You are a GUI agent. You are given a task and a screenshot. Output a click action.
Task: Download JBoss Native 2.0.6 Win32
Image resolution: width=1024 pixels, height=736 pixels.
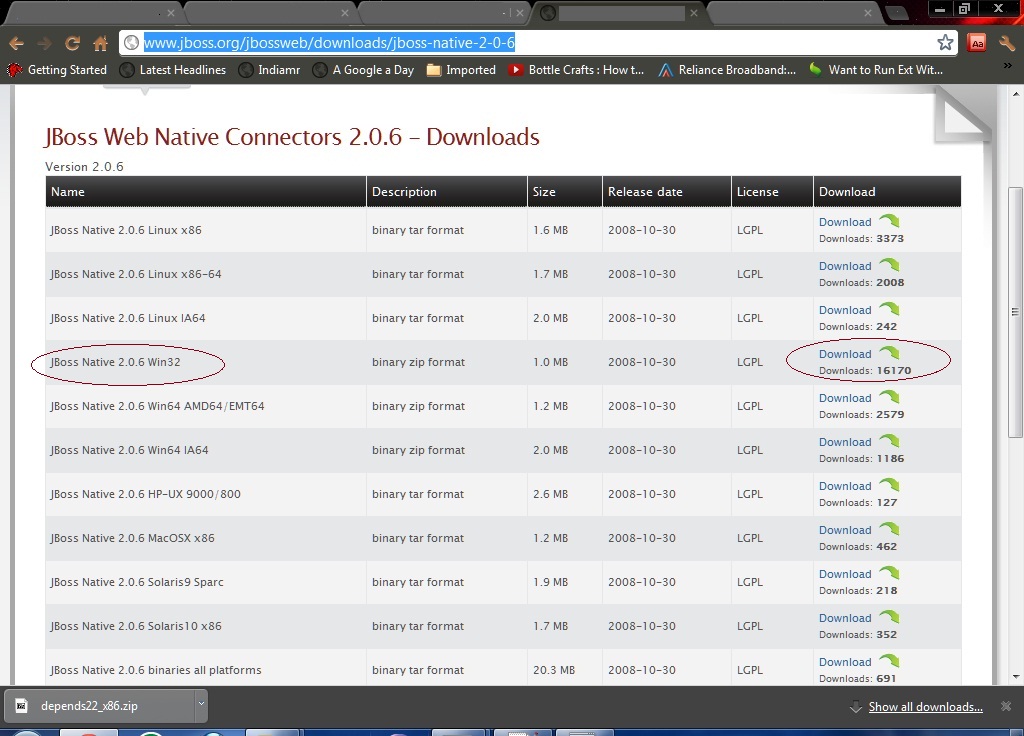(845, 354)
